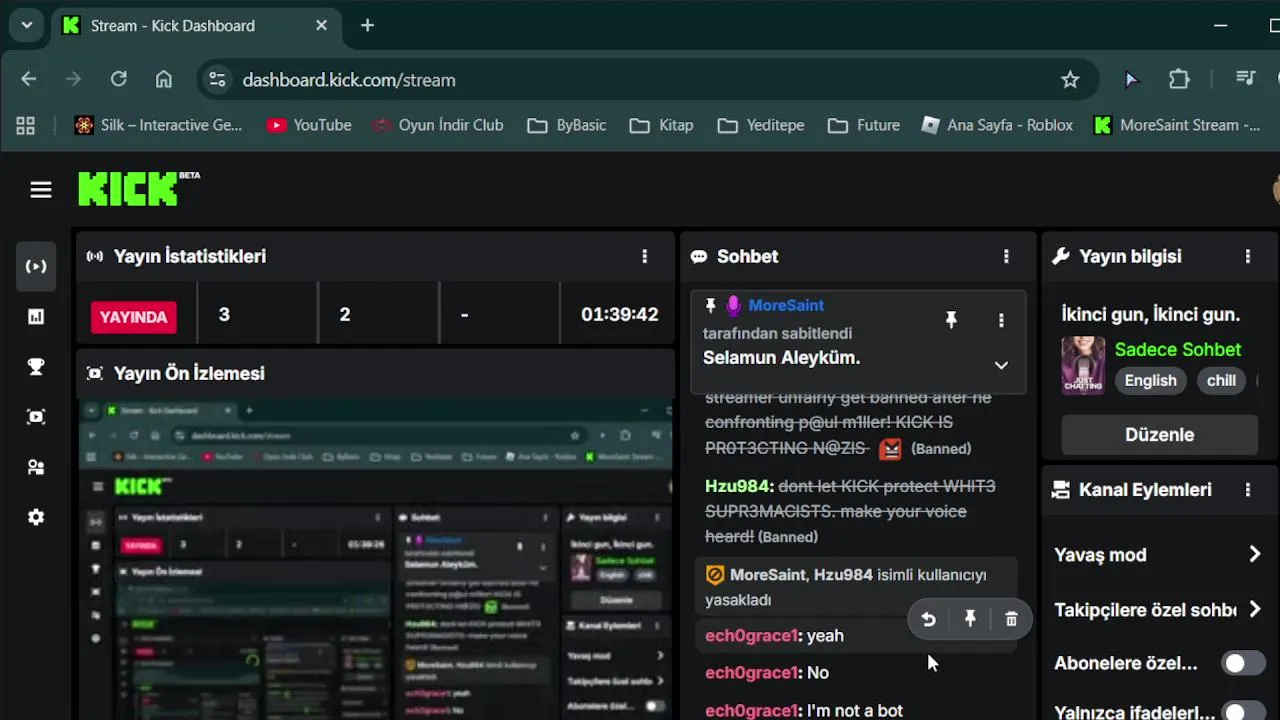The height and width of the screenshot is (720, 1280).
Task: Open the Ana Sayfa - Roblox bookmark
Action: (x=997, y=125)
